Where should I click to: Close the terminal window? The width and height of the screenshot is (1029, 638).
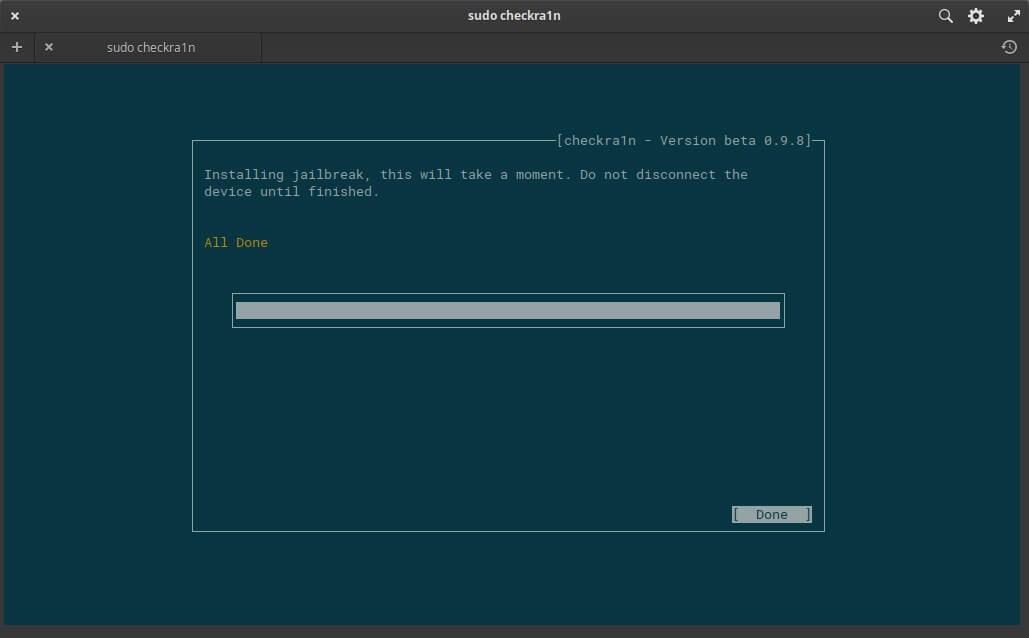(15, 16)
